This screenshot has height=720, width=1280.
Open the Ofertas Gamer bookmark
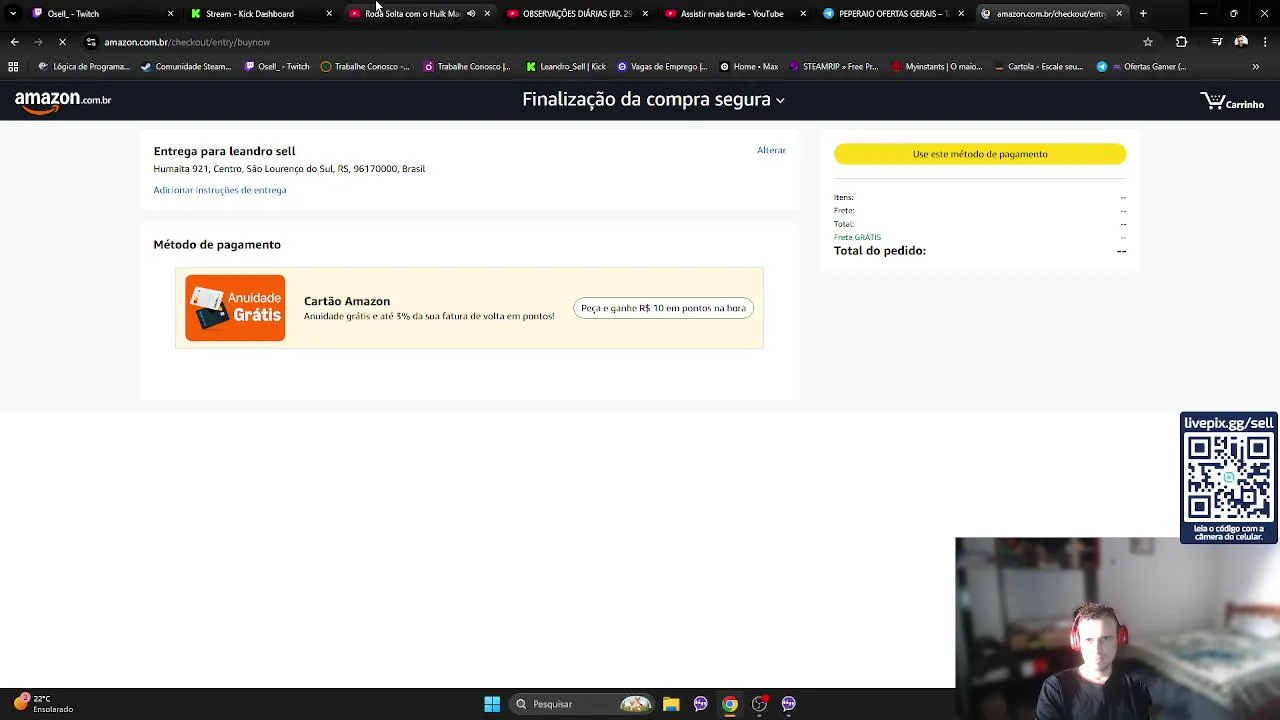click(x=1142, y=67)
